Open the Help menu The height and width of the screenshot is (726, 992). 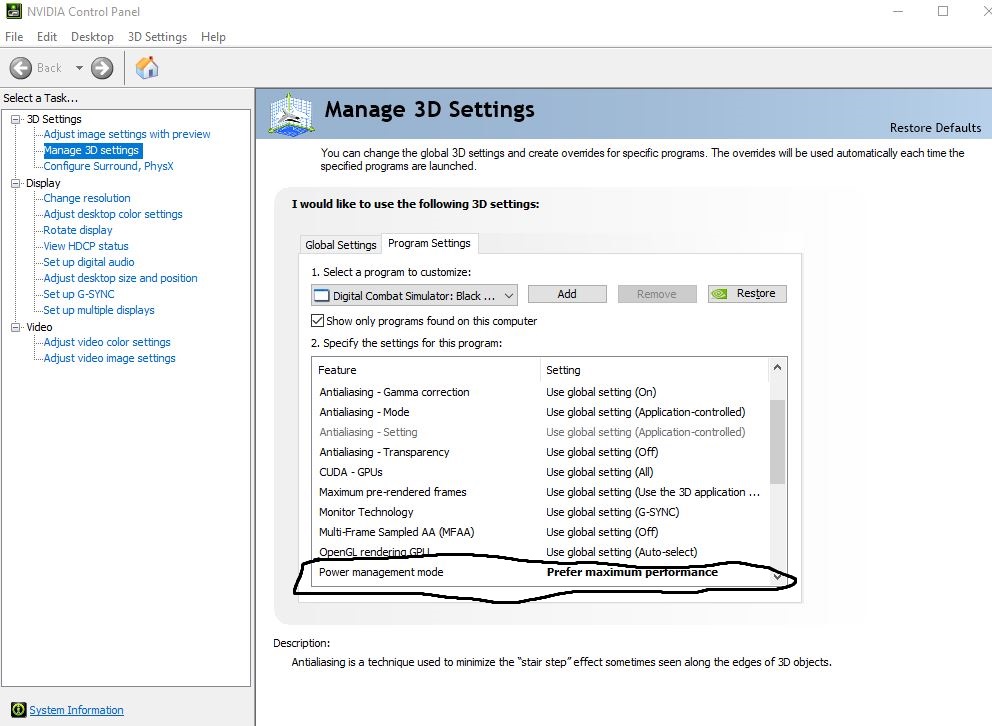pyautogui.click(x=213, y=37)
